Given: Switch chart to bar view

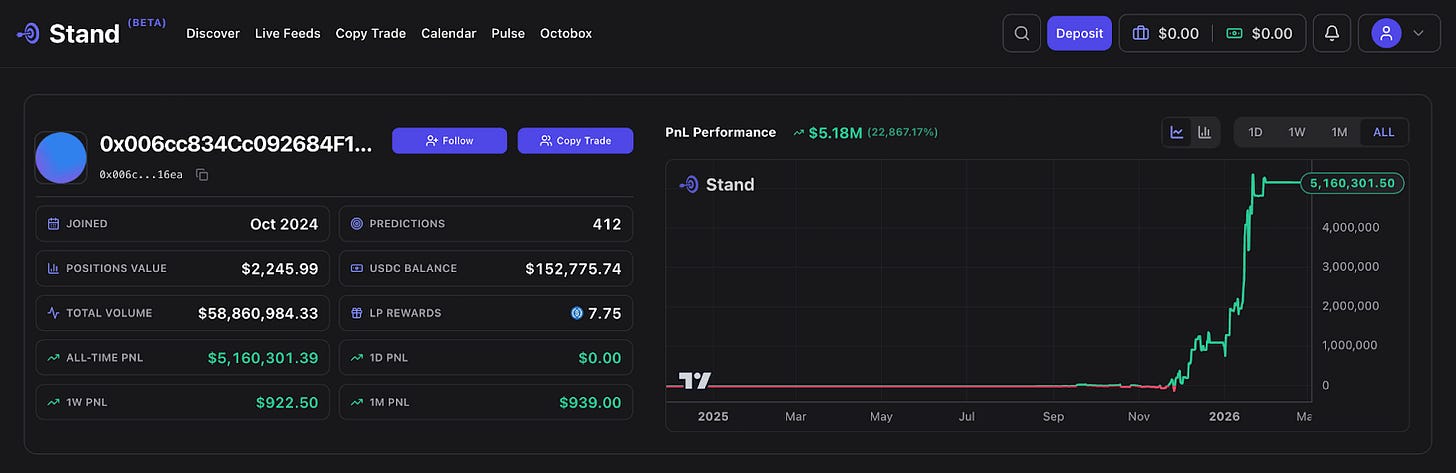Looking at the screenshot, I should click(1205, 132).
